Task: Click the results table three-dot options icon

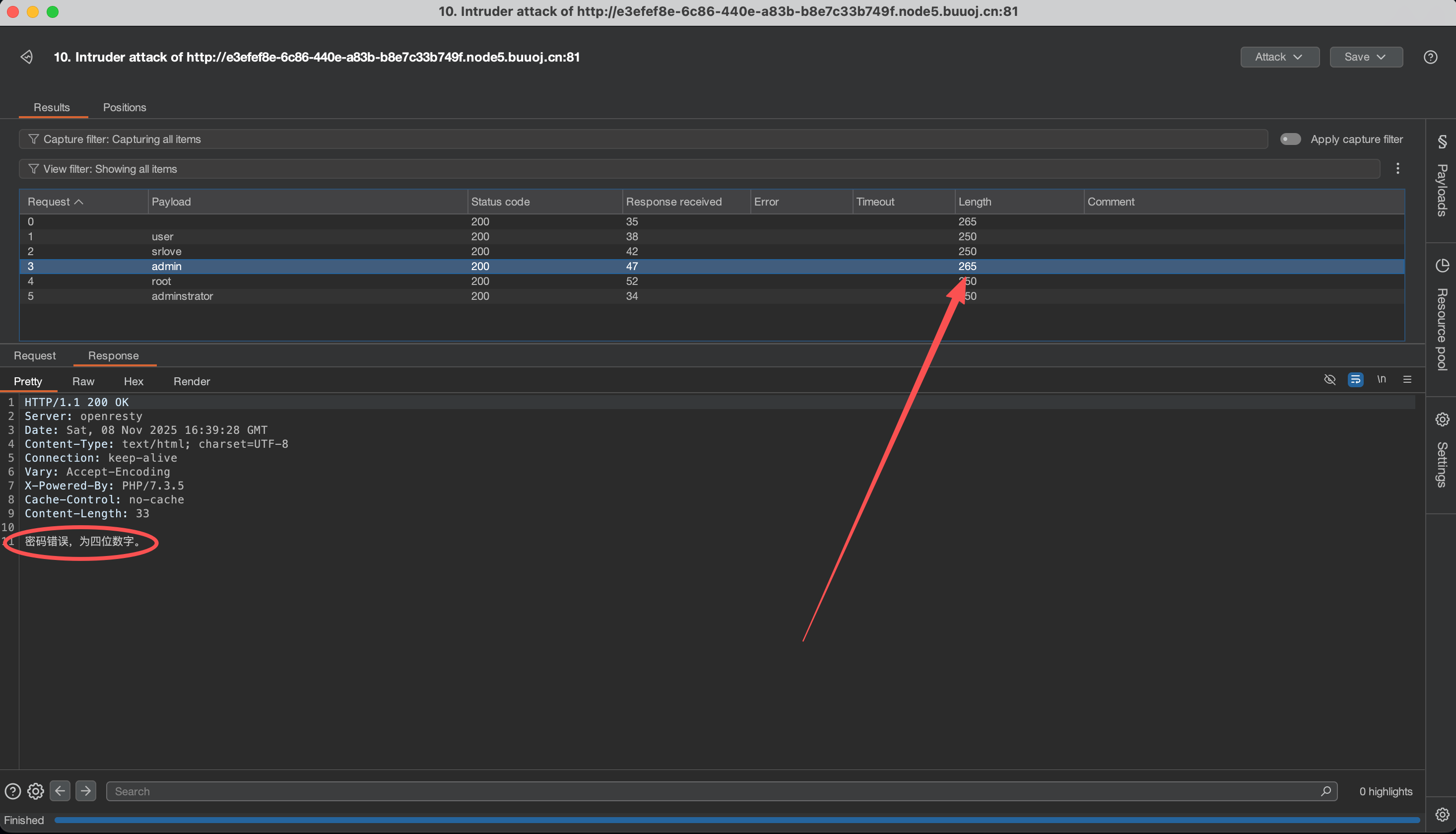Action: point(1397,168)
